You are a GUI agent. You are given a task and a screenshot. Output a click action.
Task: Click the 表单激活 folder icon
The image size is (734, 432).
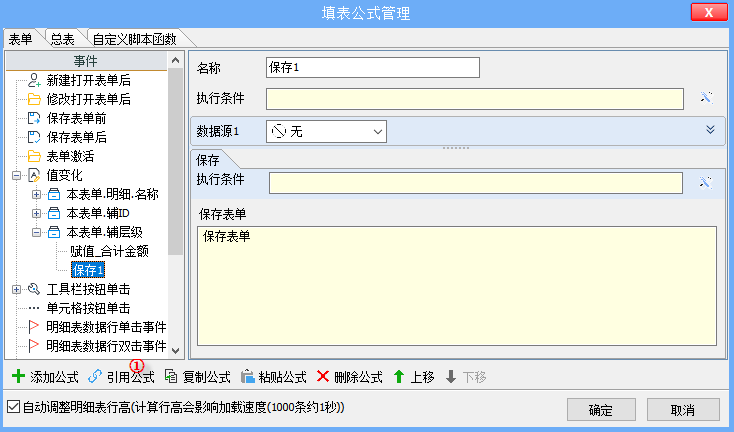(x=34, y=156)
